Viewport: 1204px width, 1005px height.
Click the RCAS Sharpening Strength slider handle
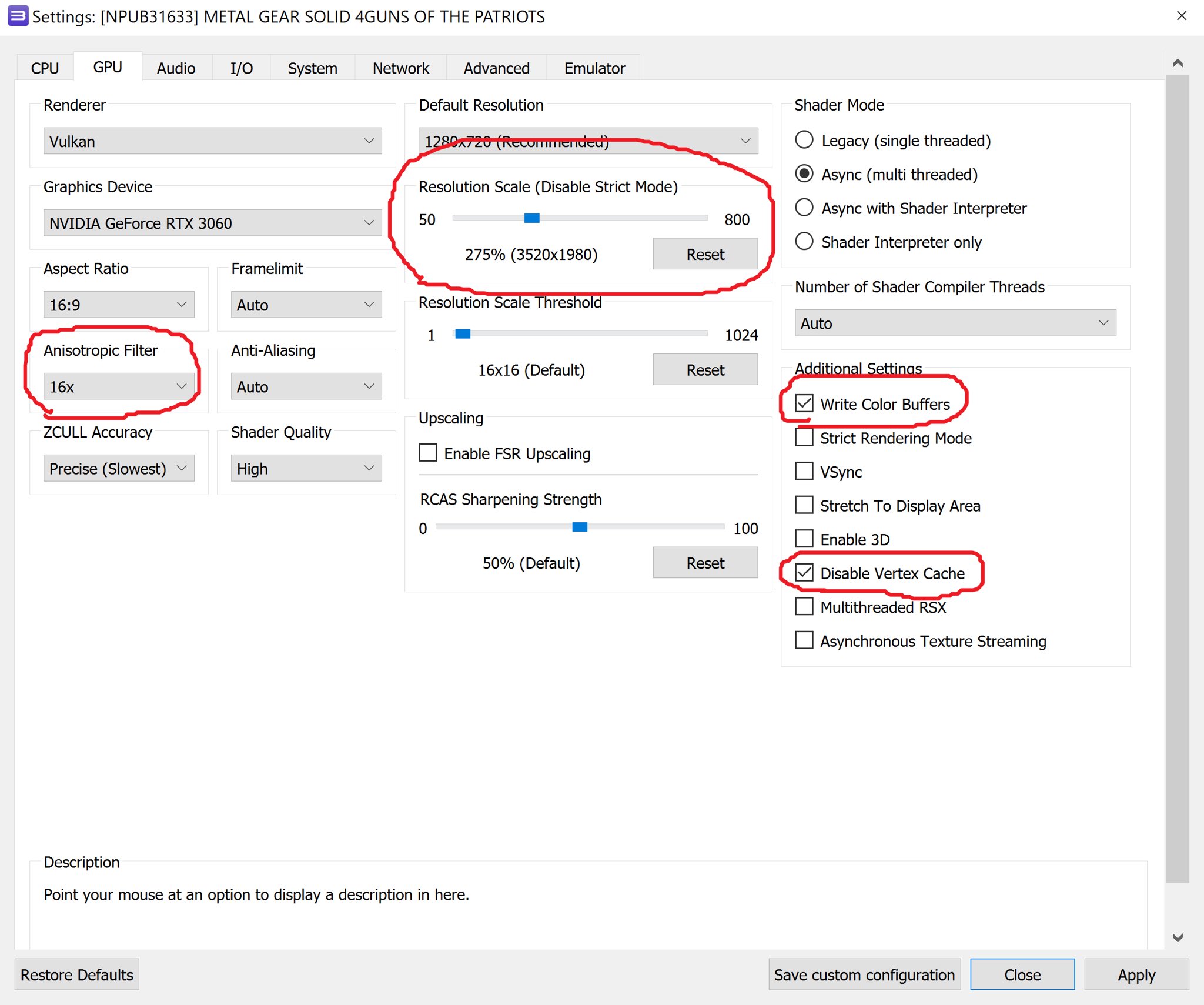coord(580,527)
